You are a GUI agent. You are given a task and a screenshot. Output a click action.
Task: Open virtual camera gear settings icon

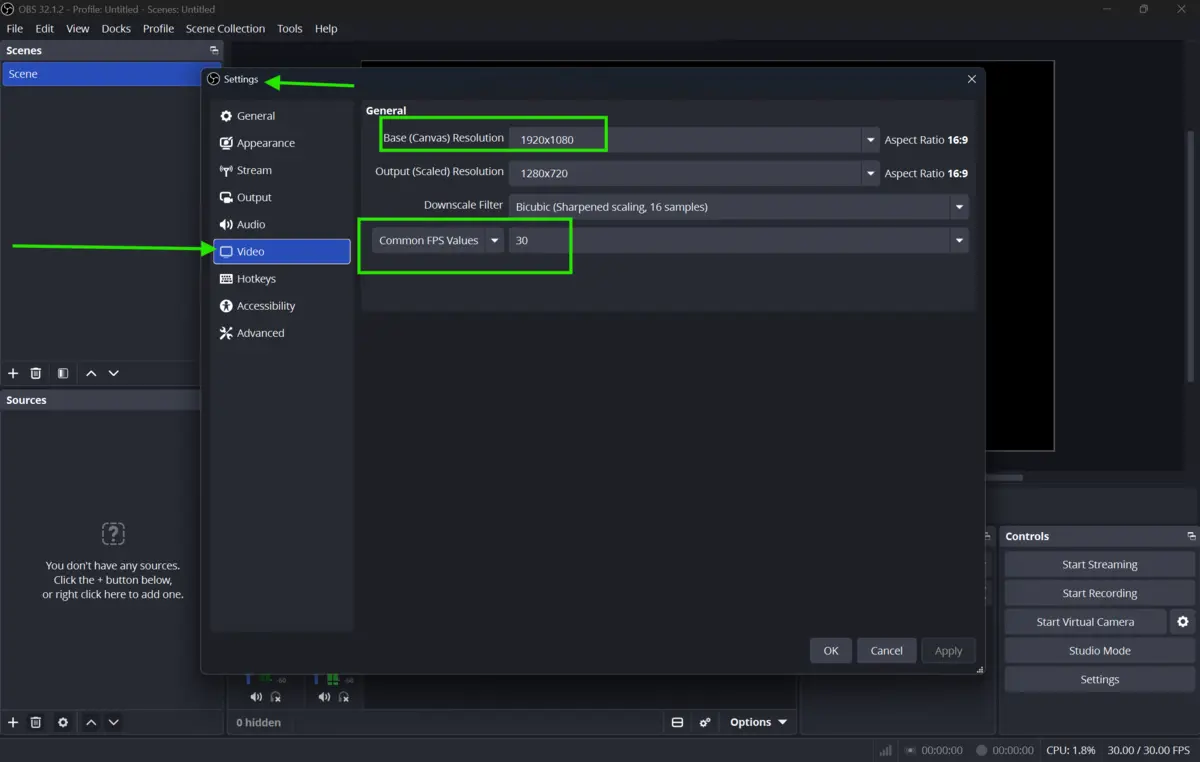click(1183, 622)
